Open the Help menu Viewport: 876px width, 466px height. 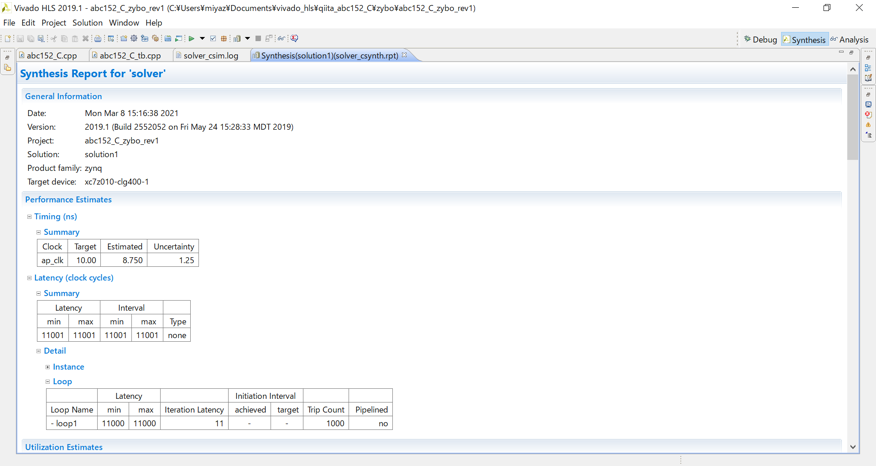[x=154, y=23]
